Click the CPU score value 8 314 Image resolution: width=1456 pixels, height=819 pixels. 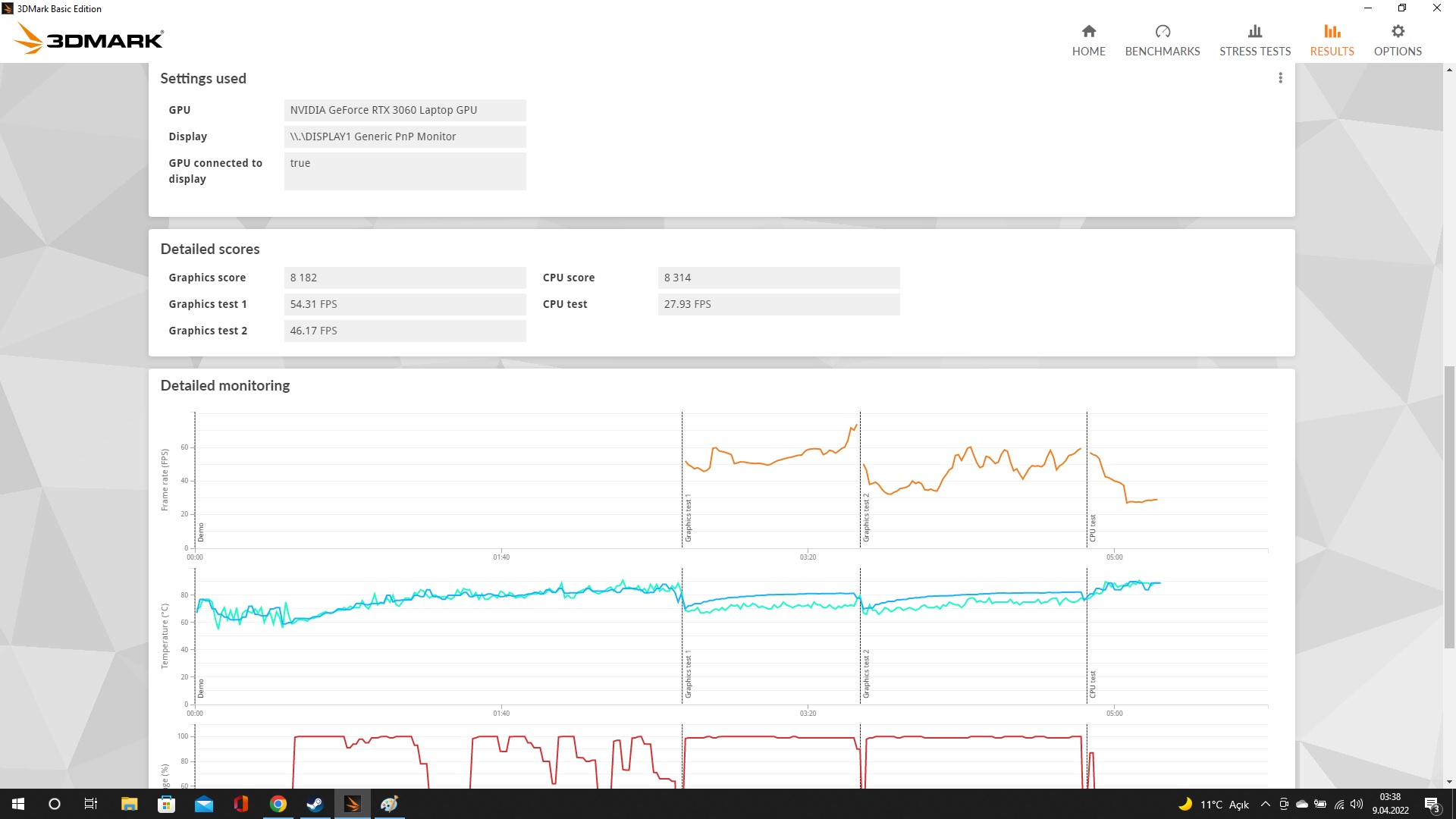click(x=779, y=278)
